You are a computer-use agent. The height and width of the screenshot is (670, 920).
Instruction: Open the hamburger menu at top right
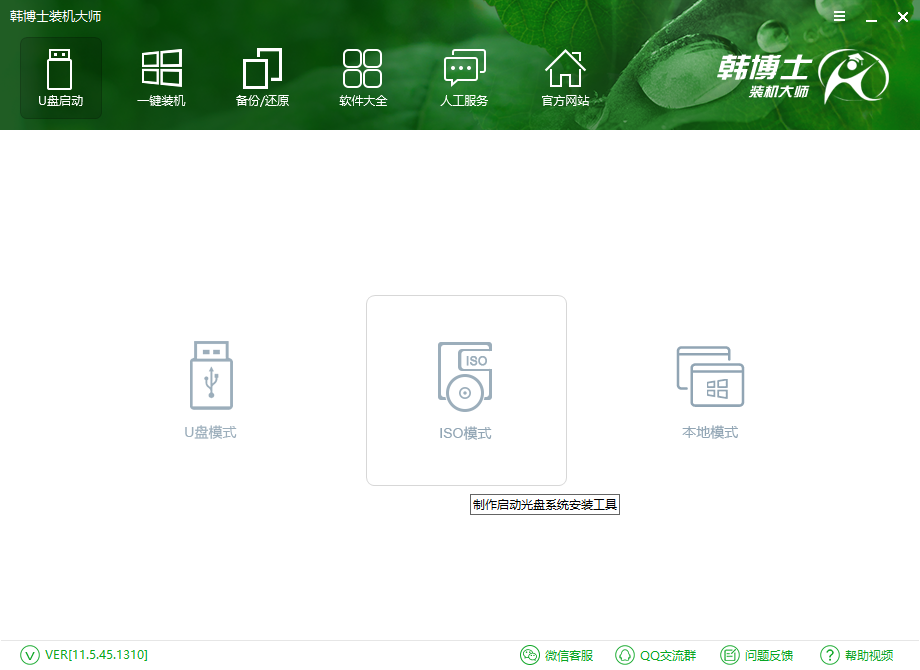click(839, 16)
